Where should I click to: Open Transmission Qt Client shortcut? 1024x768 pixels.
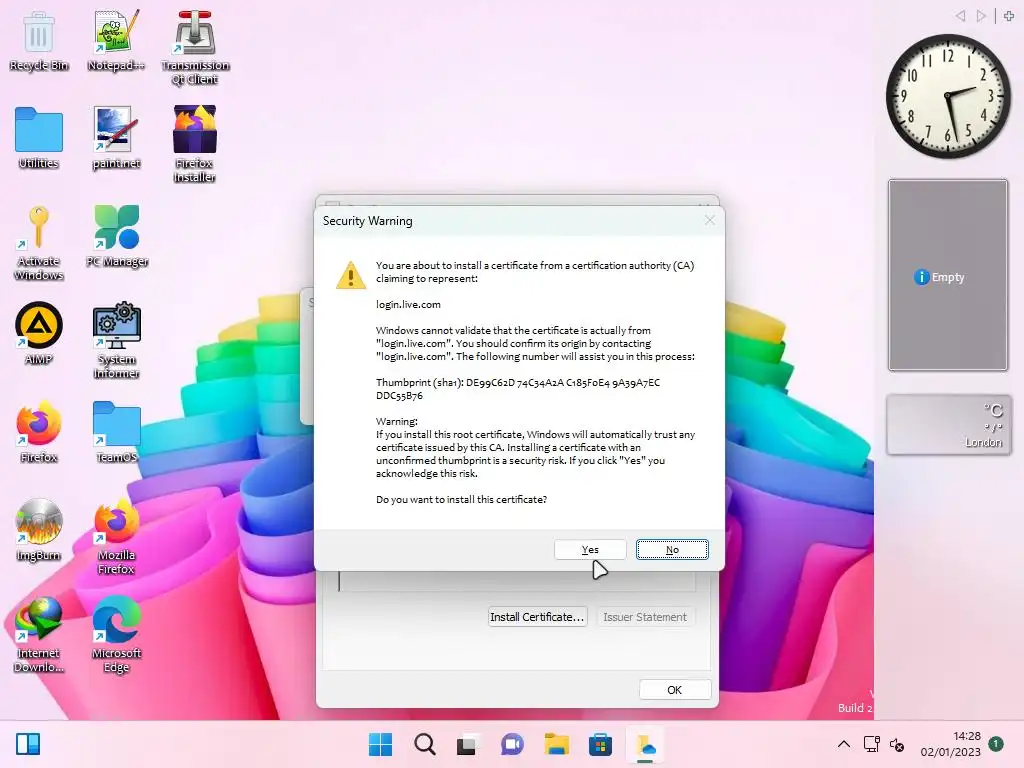pos(195,48)
